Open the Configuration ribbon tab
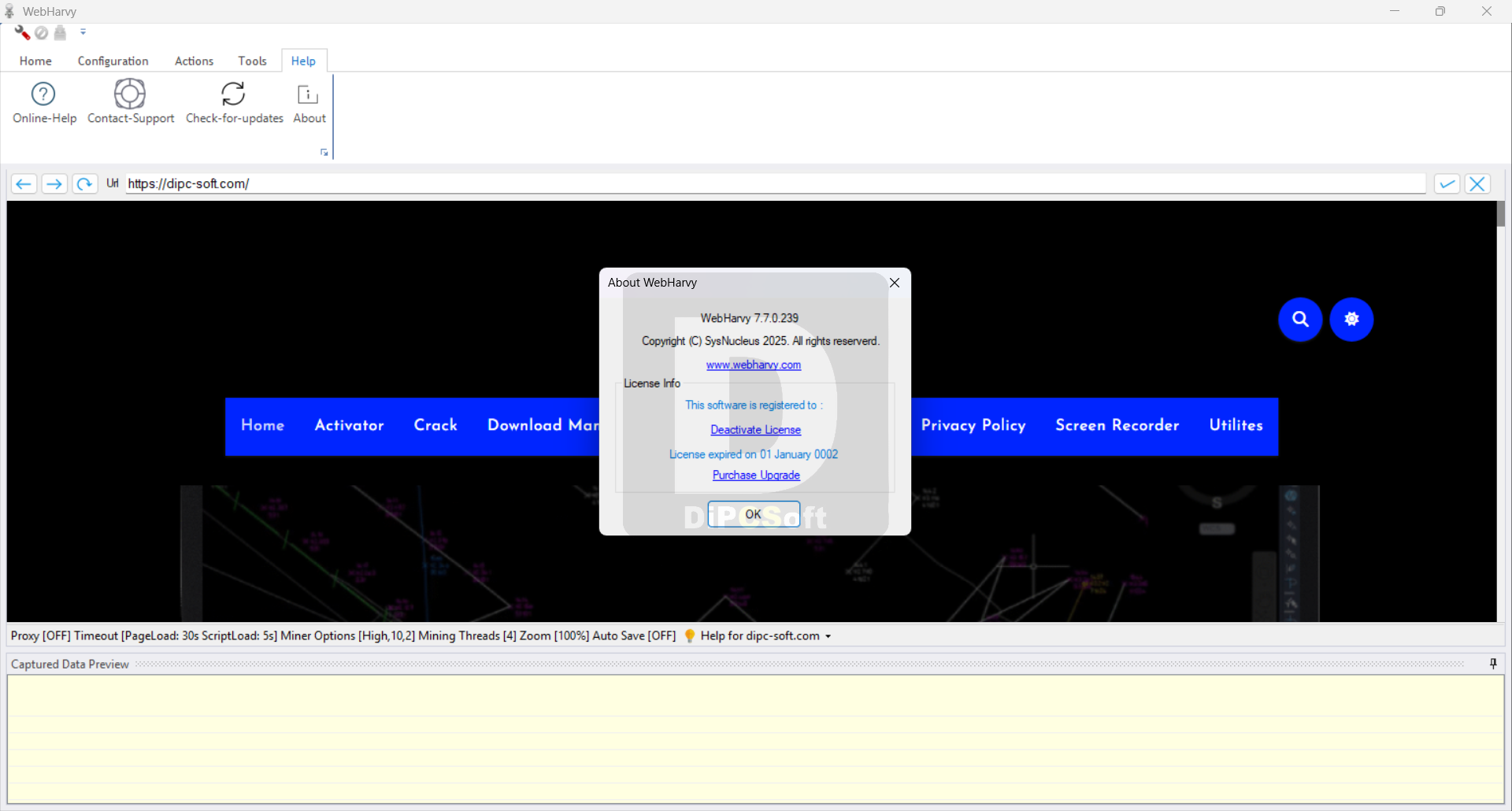The height and width of the screenshot is (811, 1512). coord(113,61)
